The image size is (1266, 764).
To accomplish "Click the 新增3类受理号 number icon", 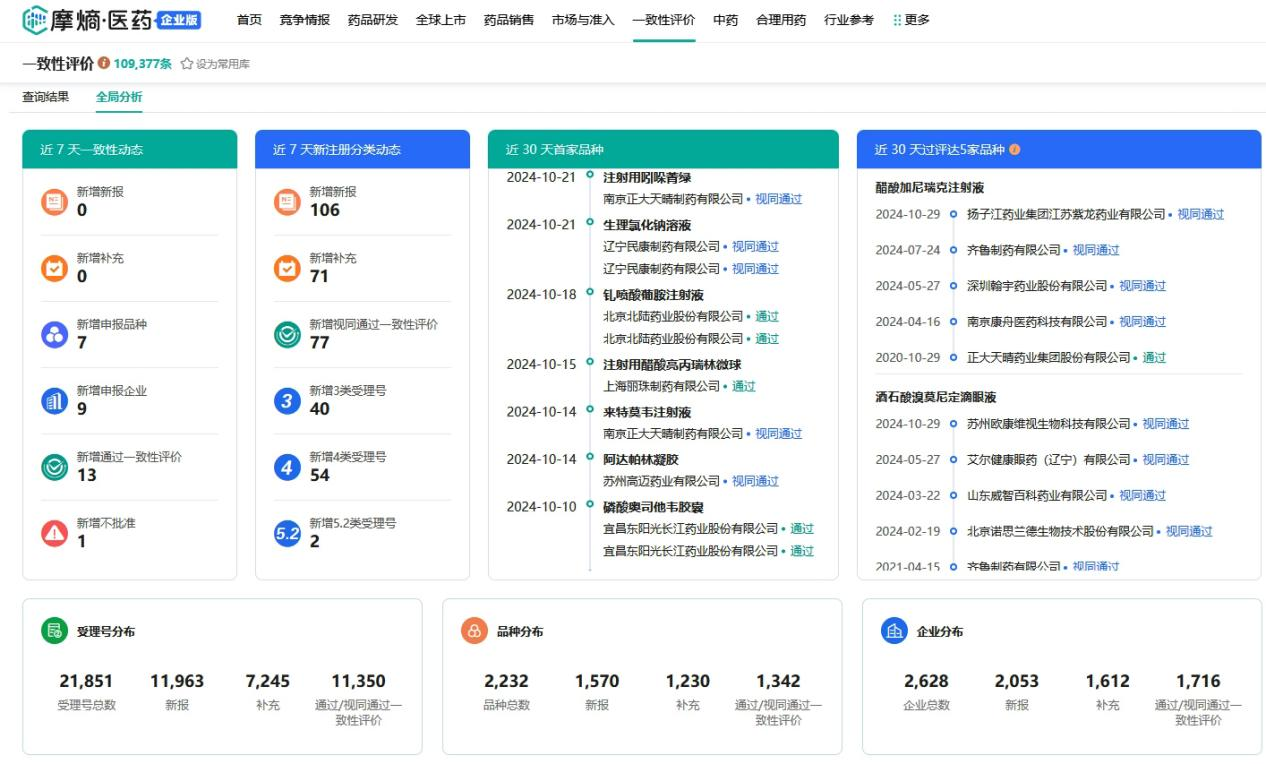I will tap(287, 401).
